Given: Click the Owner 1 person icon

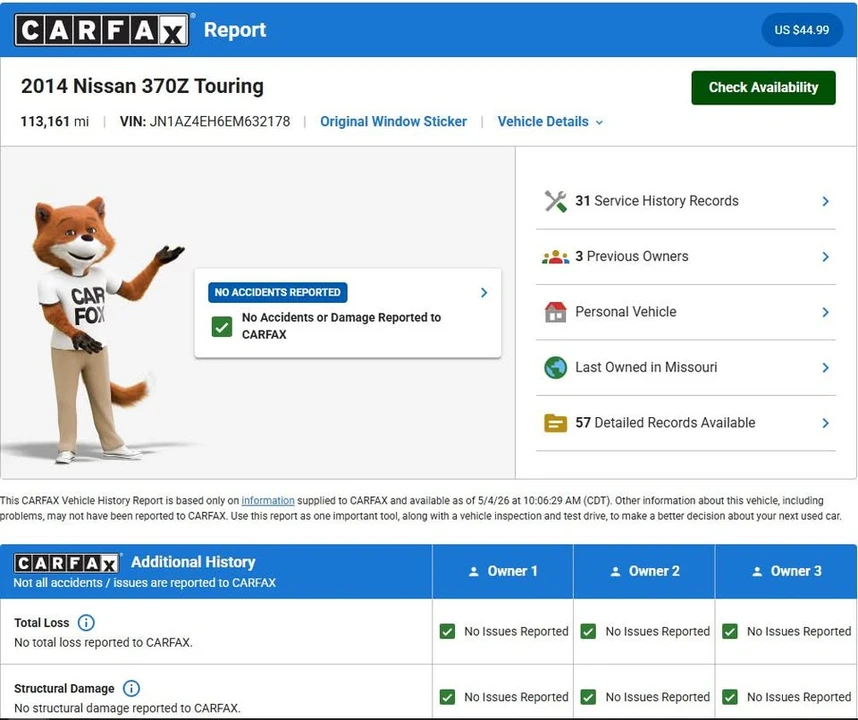Looking at the screenshot, I should [x=474, y=572].
